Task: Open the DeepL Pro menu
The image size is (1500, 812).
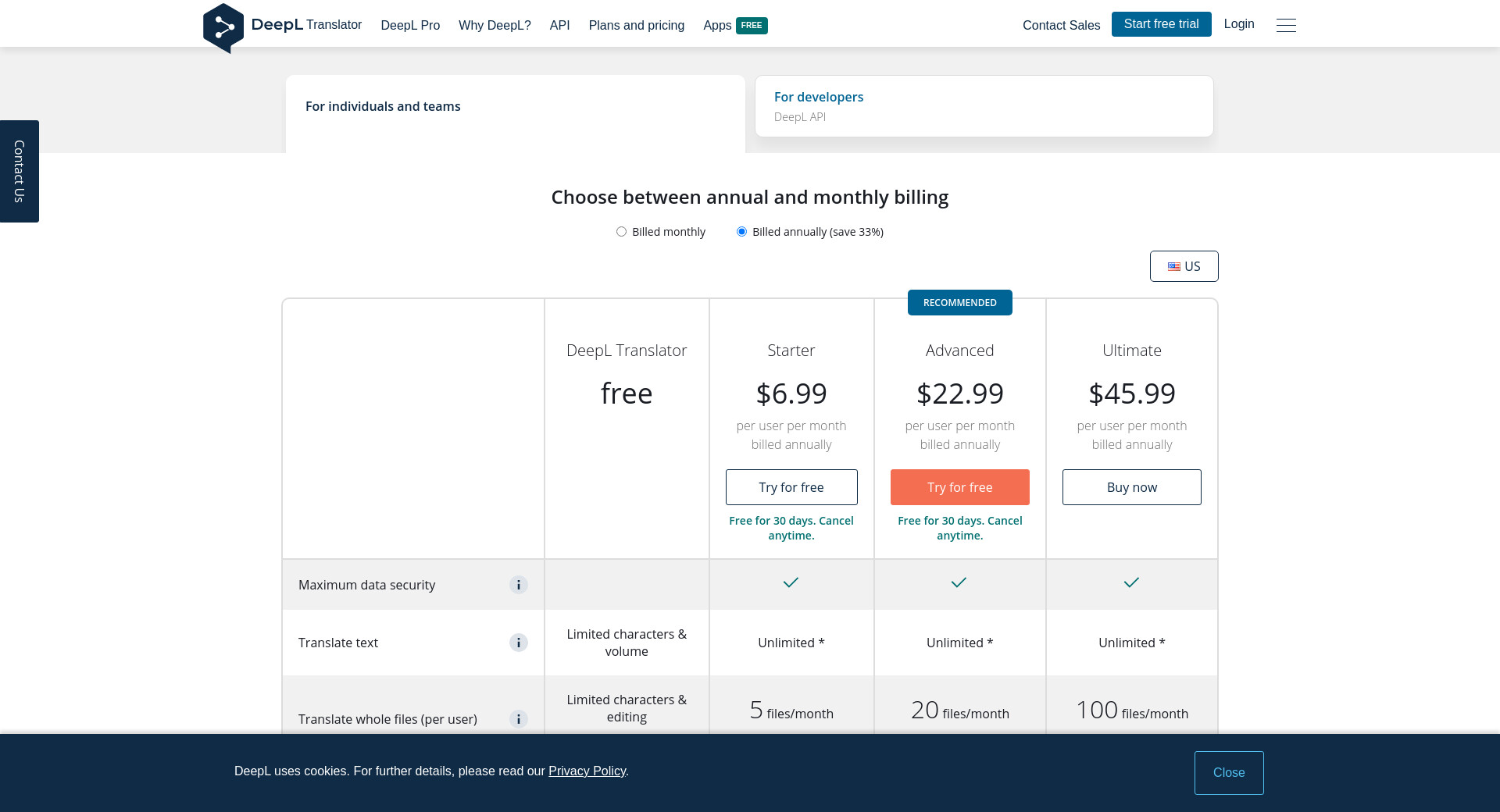Action: click(x=410, y=25)
